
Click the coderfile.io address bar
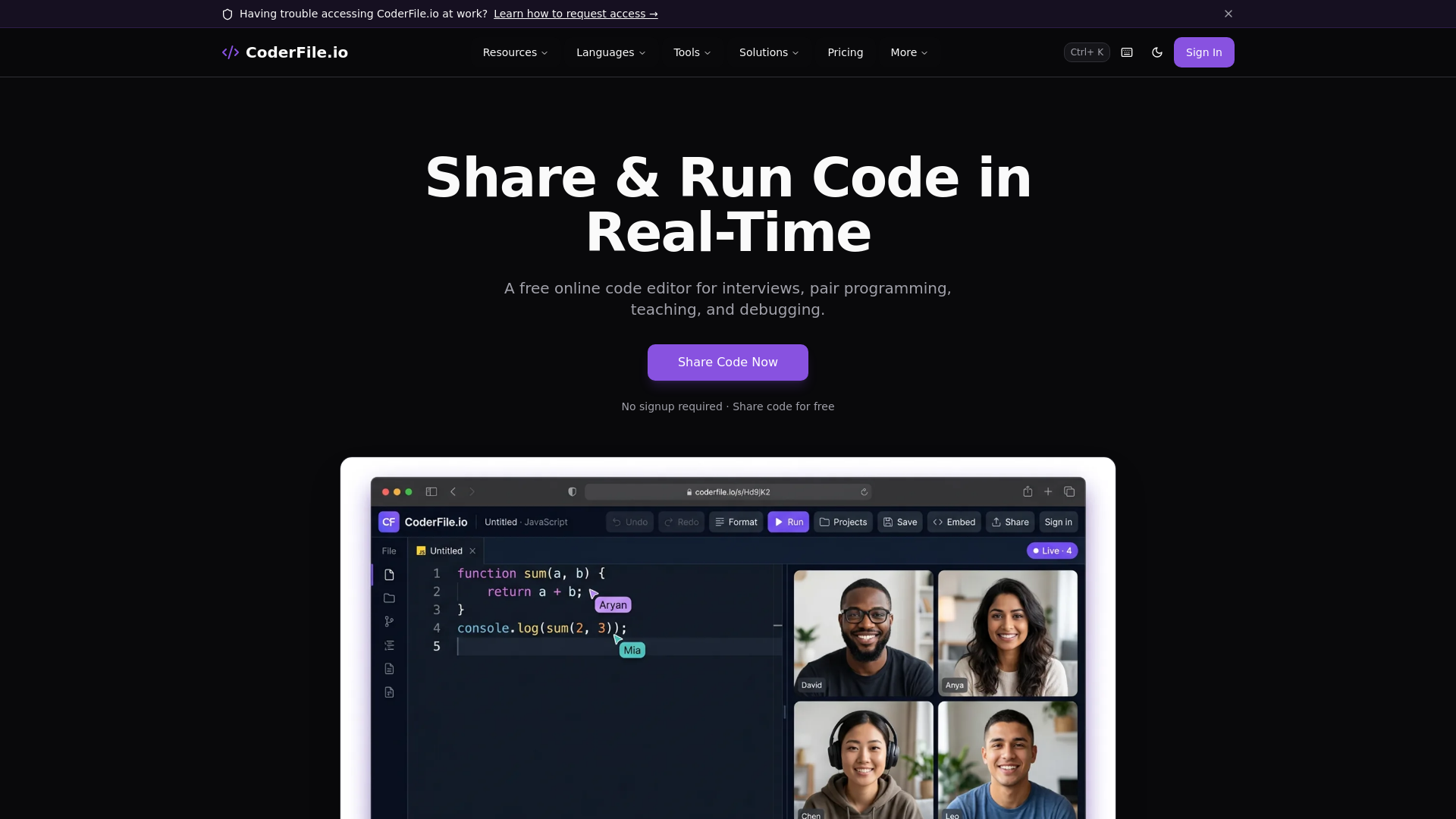tap(728, 491)
